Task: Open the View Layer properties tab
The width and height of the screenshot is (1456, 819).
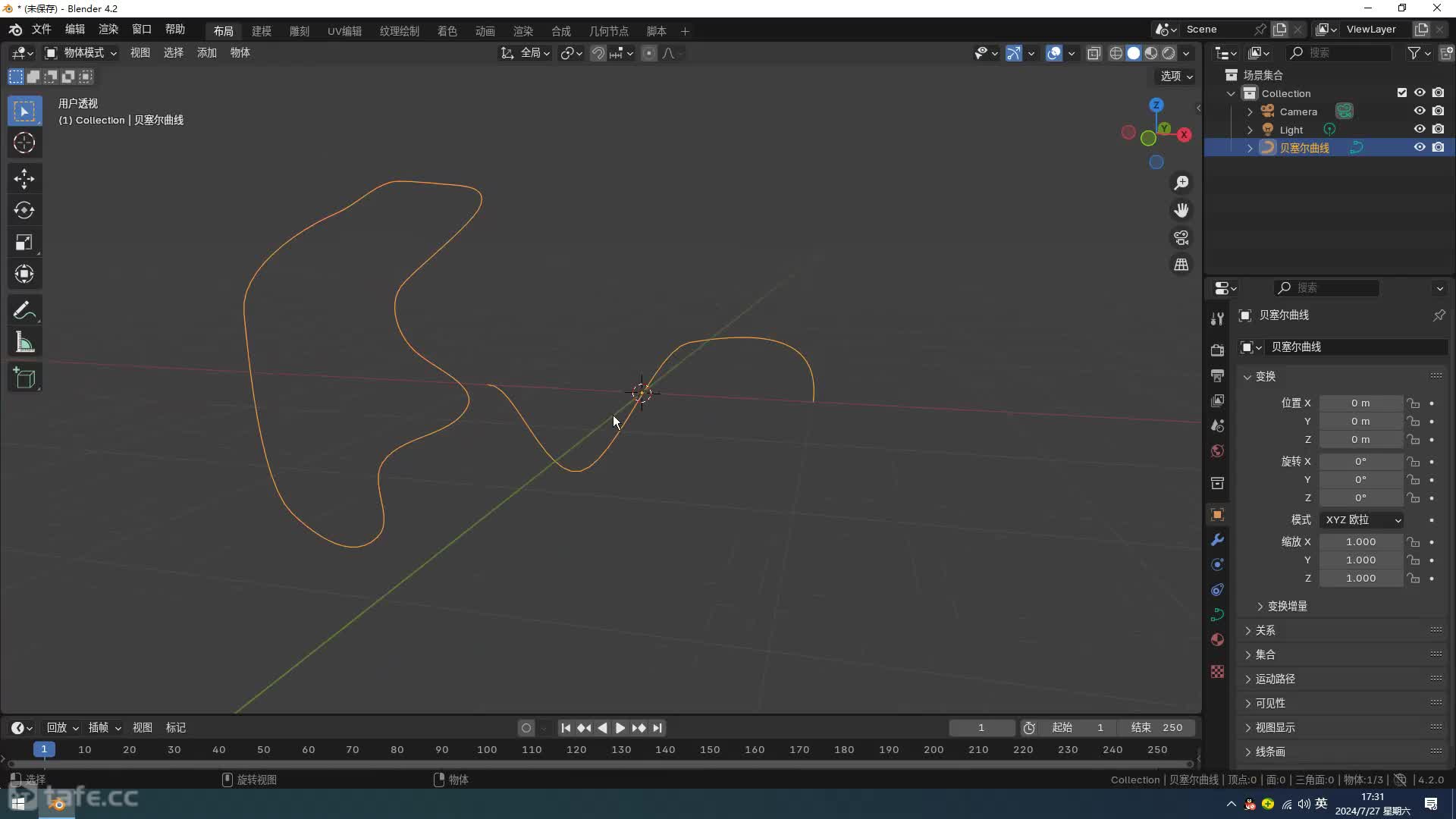Action: pyautogui.click(x=1217, y=400)
